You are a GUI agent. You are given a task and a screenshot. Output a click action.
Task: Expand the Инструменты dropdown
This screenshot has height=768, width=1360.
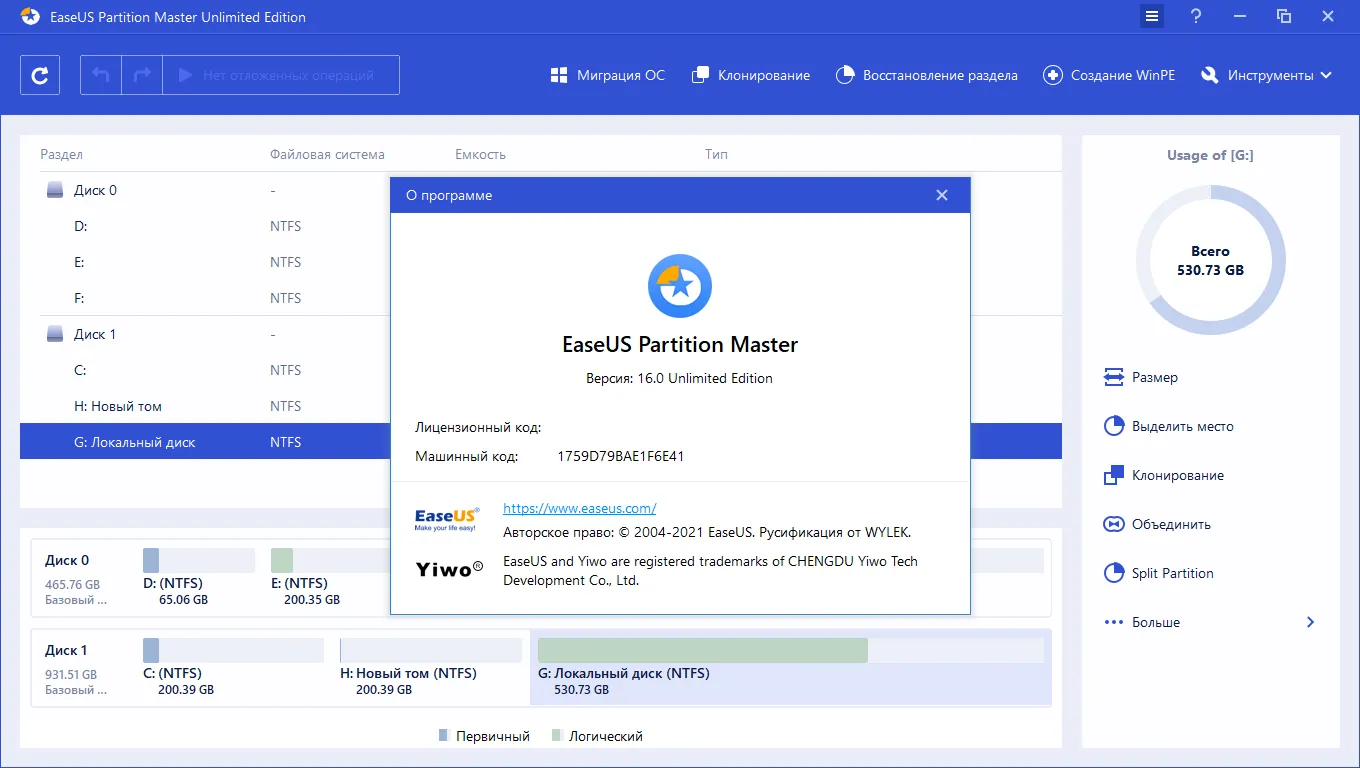tap(1267, 75)
